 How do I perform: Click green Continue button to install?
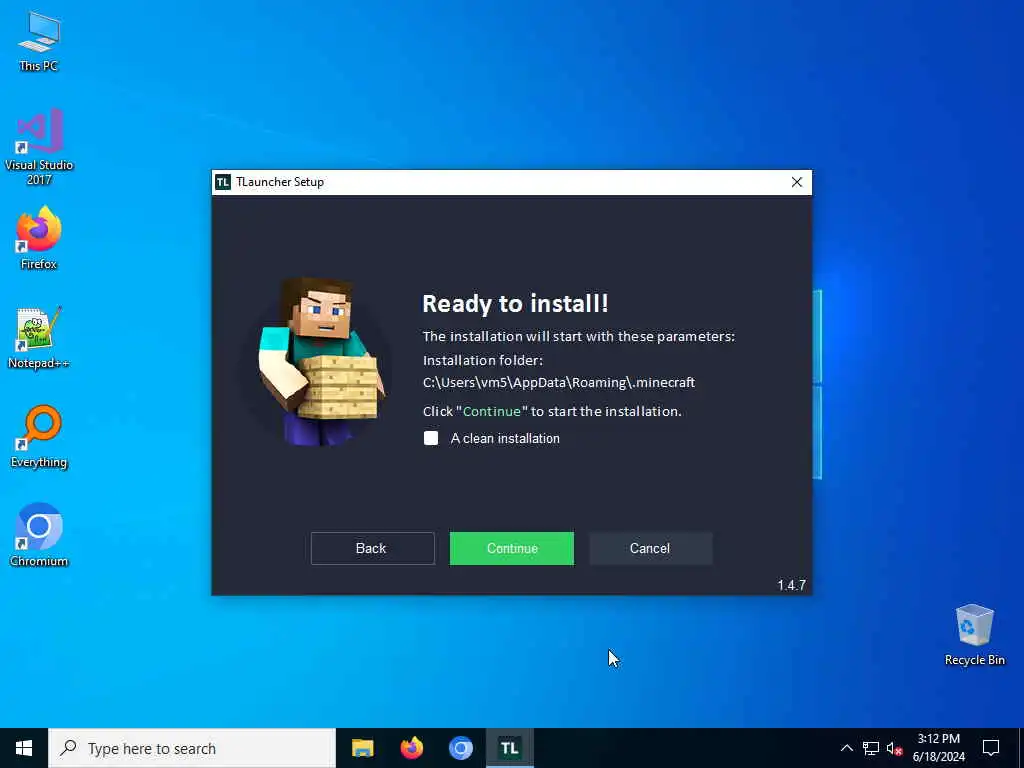point(512,549)
